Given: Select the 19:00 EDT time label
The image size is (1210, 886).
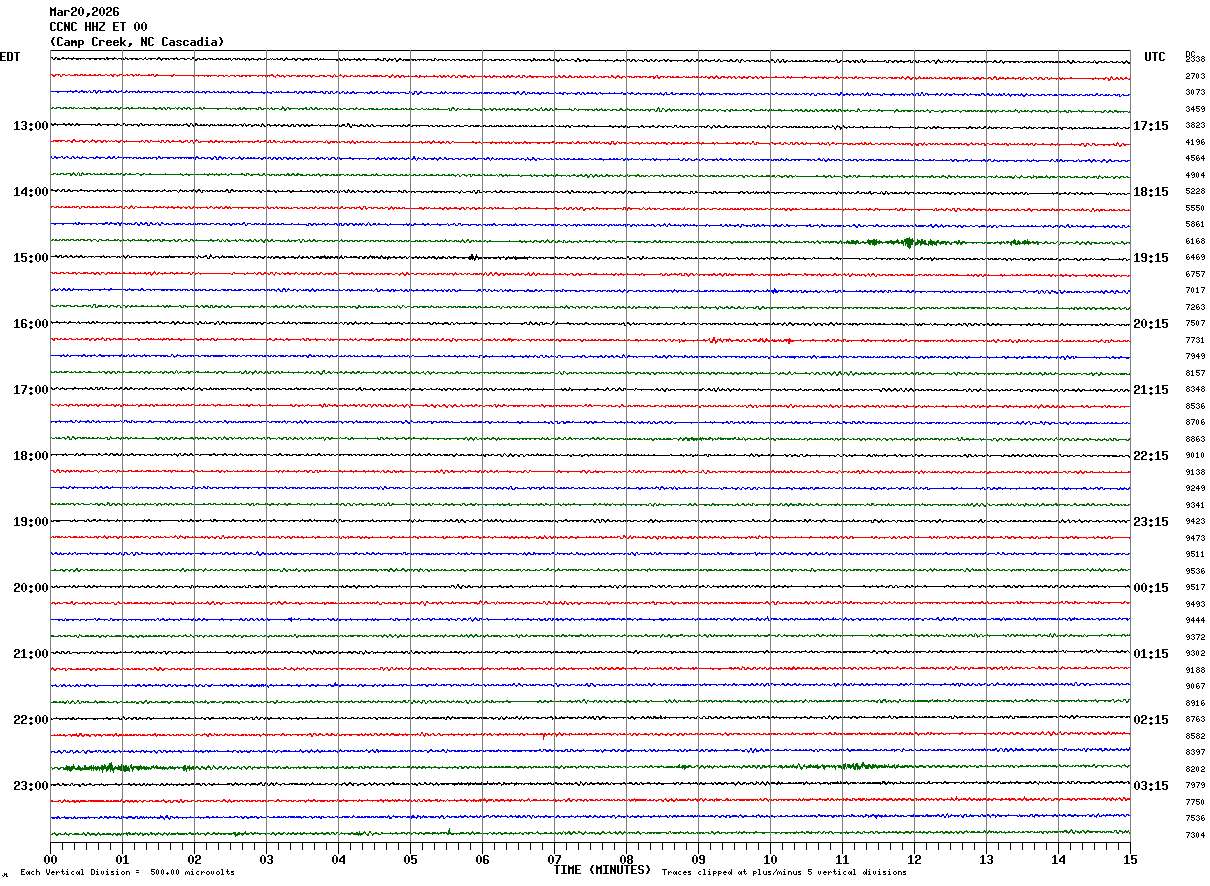Looking at the screenshot, I should pos(30,522).
